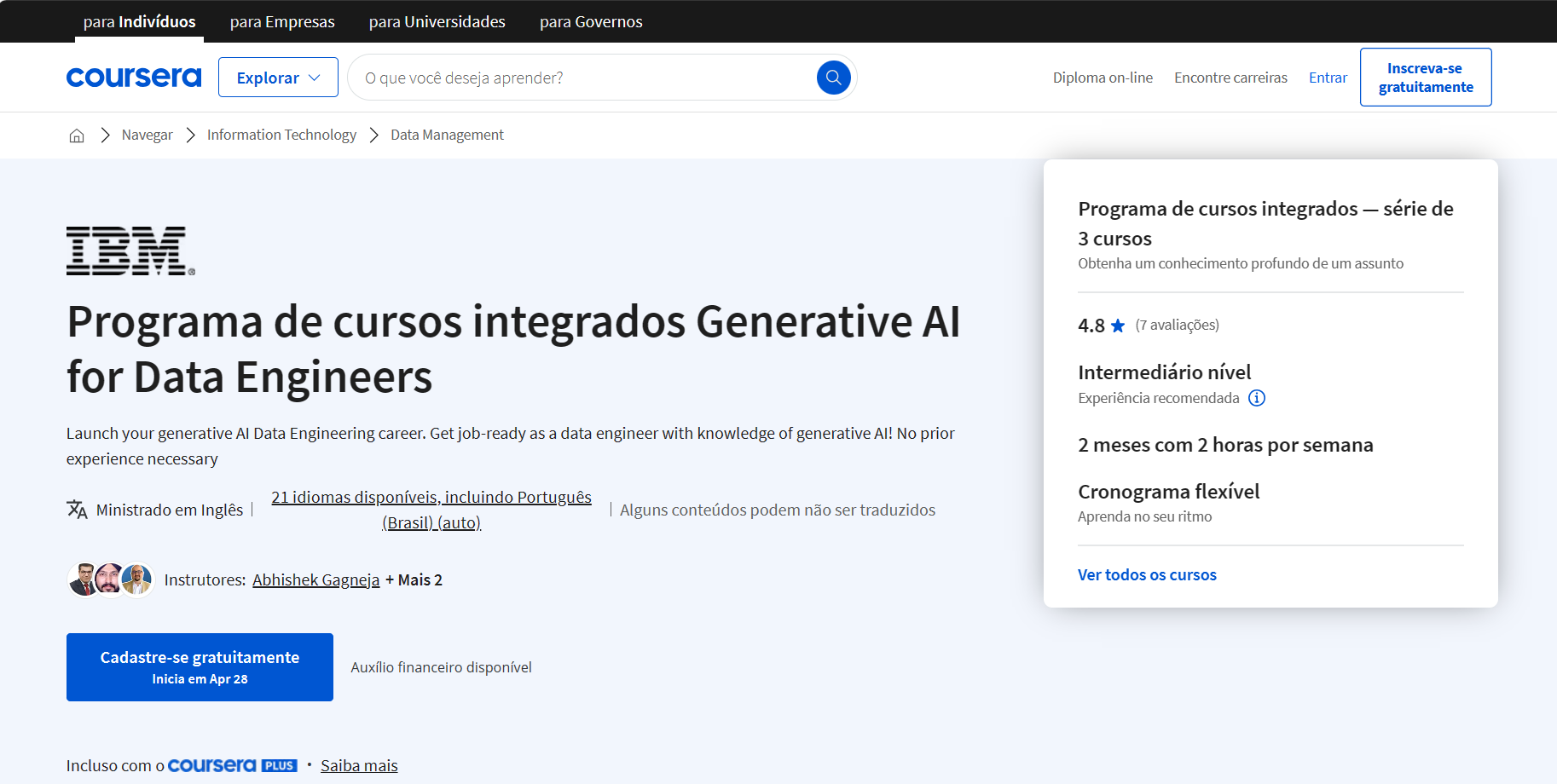Click the search magnifying glass icon
Screen dimensions: 1557x784
pyautogui.click(x=833, y=77)
